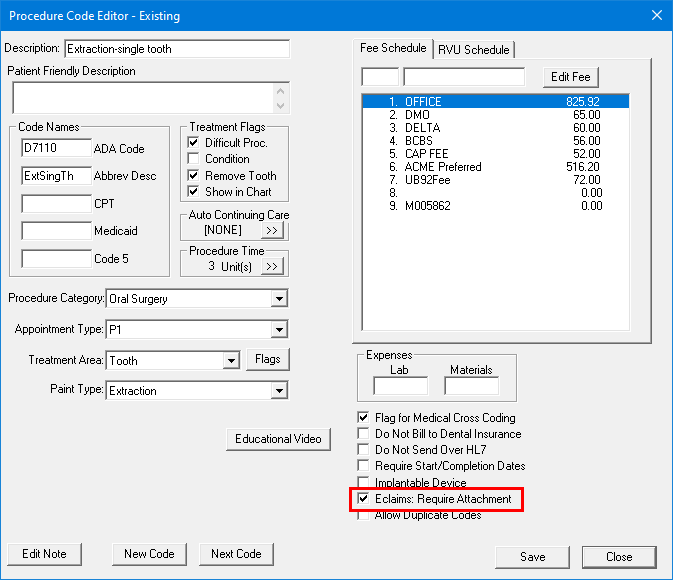Click the Flags button
The height and width of the screenshot is (580, 673).
267,360
